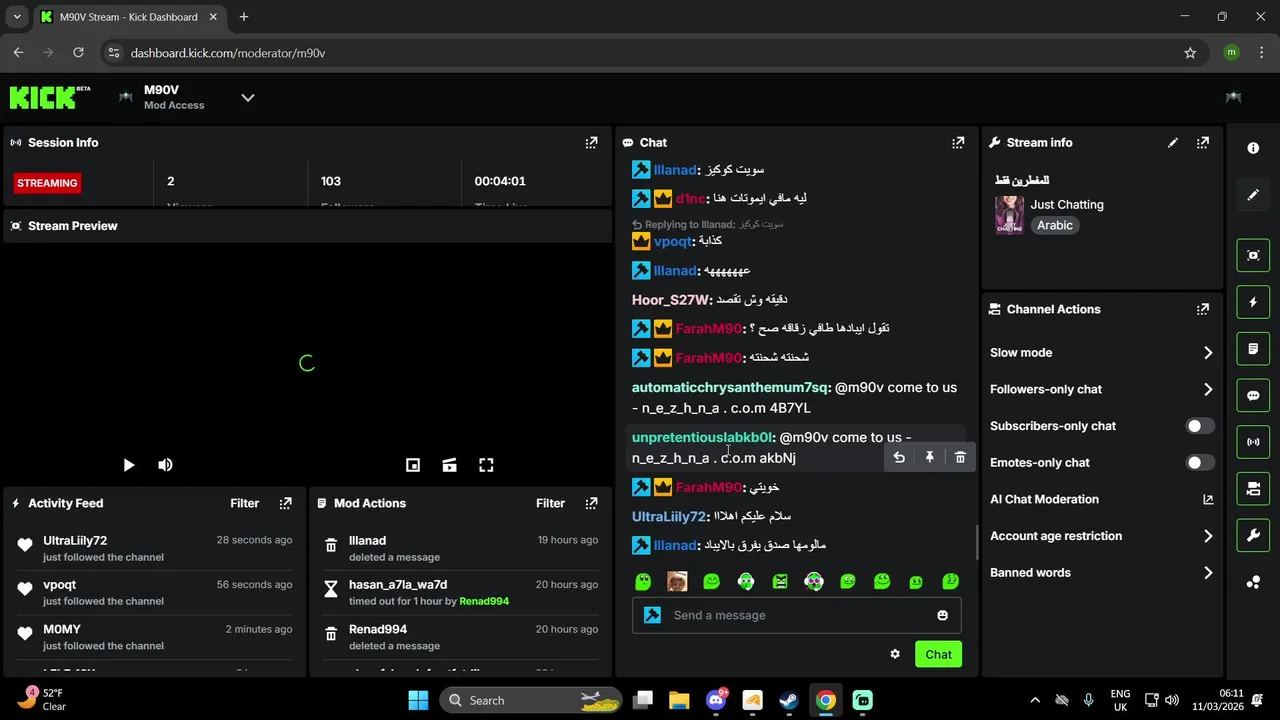Pop out the Chat panel
The image size is (1280, 720).
[x=958, y=143]
